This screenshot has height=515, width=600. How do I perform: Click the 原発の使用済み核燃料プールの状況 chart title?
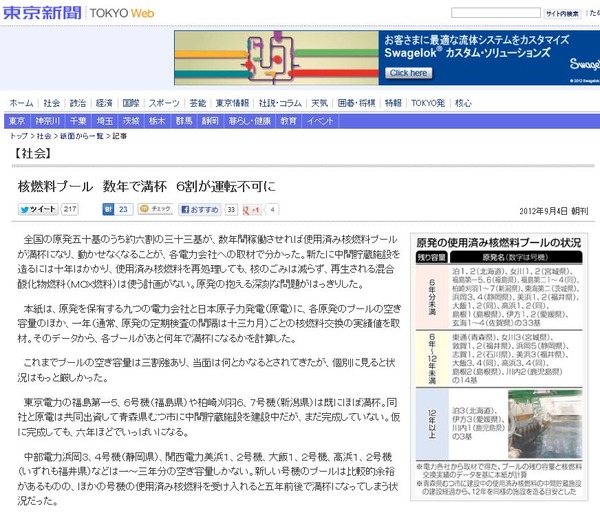(499, 243)
